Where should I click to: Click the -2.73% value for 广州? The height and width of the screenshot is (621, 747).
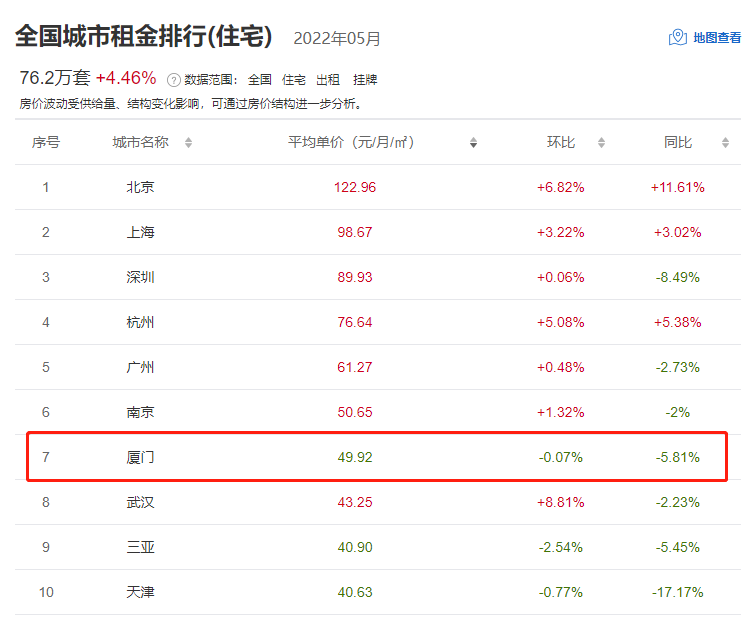pyautogui.click(x=678, y=367)
